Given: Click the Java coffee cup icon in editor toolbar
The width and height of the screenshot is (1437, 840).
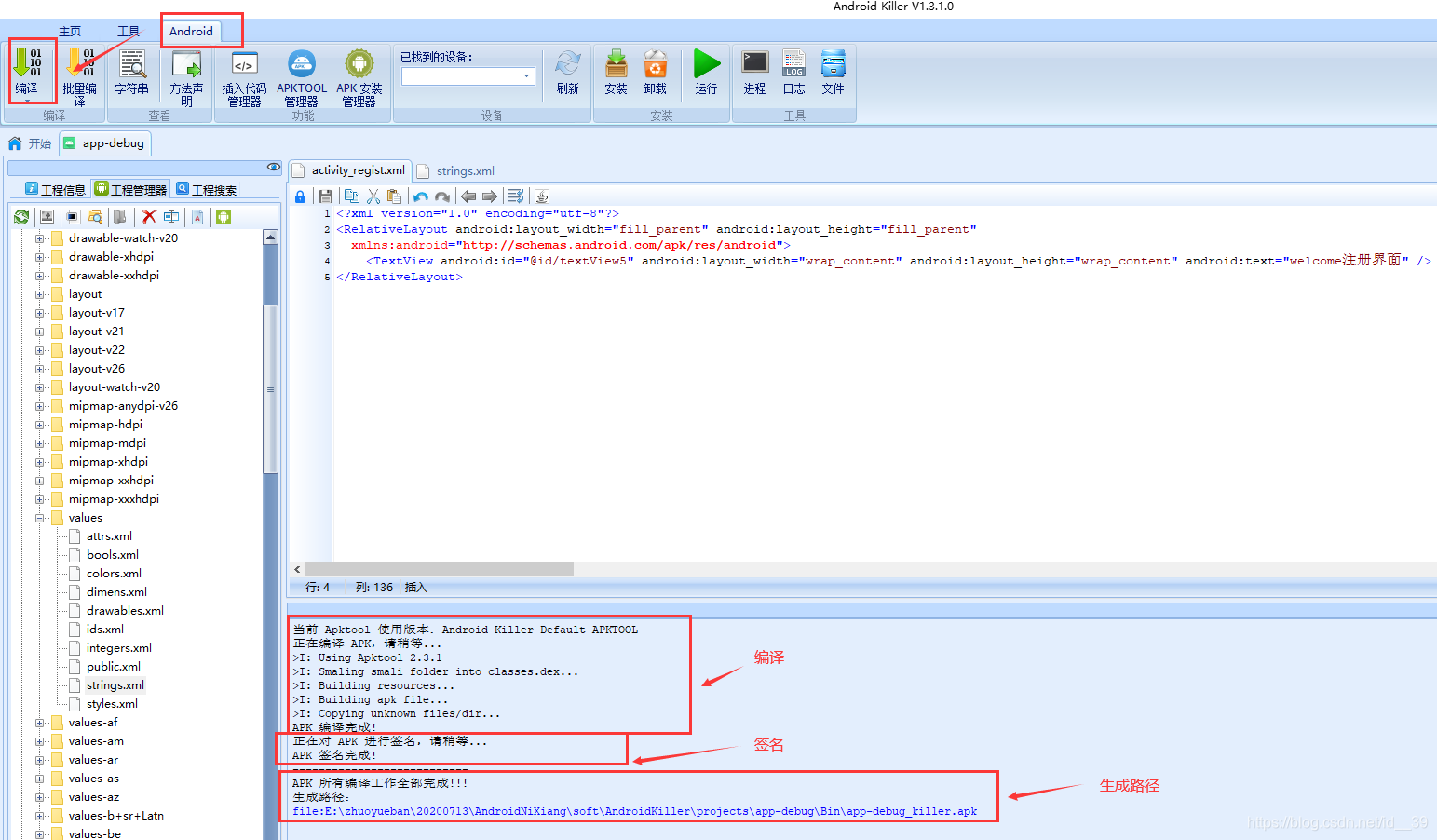Looking at the screenshot, I should 542,196.
